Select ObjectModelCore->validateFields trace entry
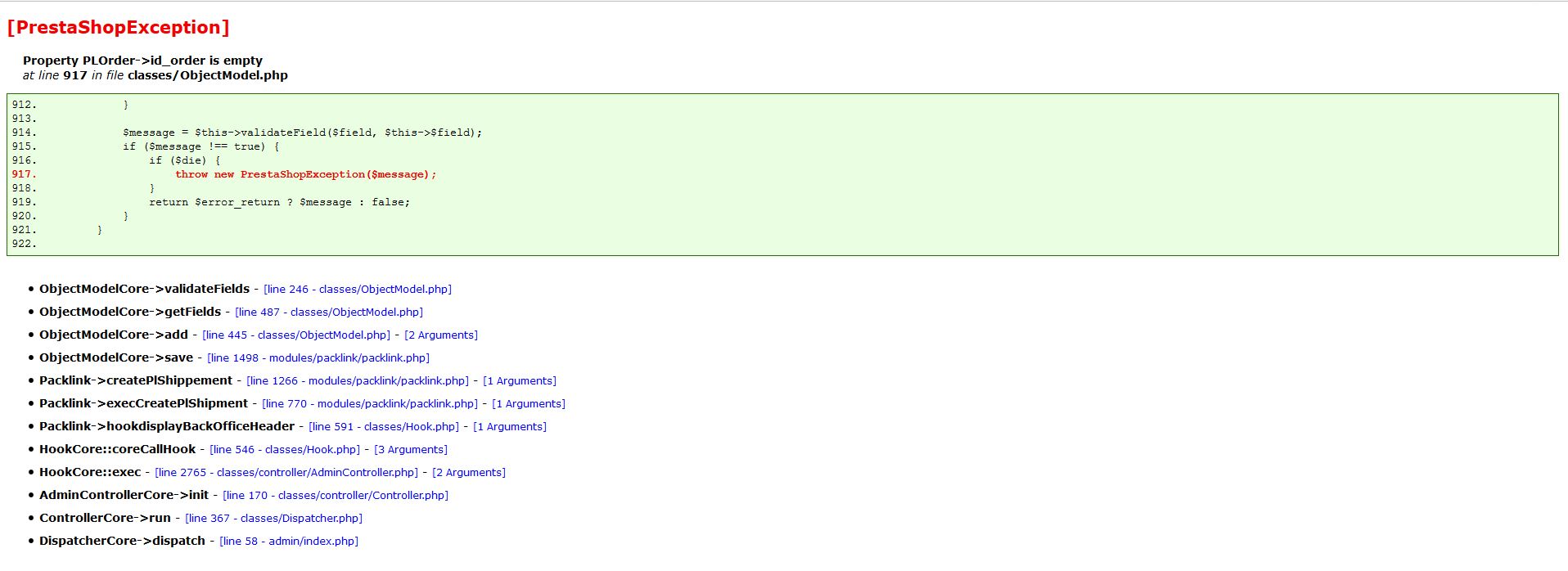1568x571 pixels. click(x=145, y=289)
